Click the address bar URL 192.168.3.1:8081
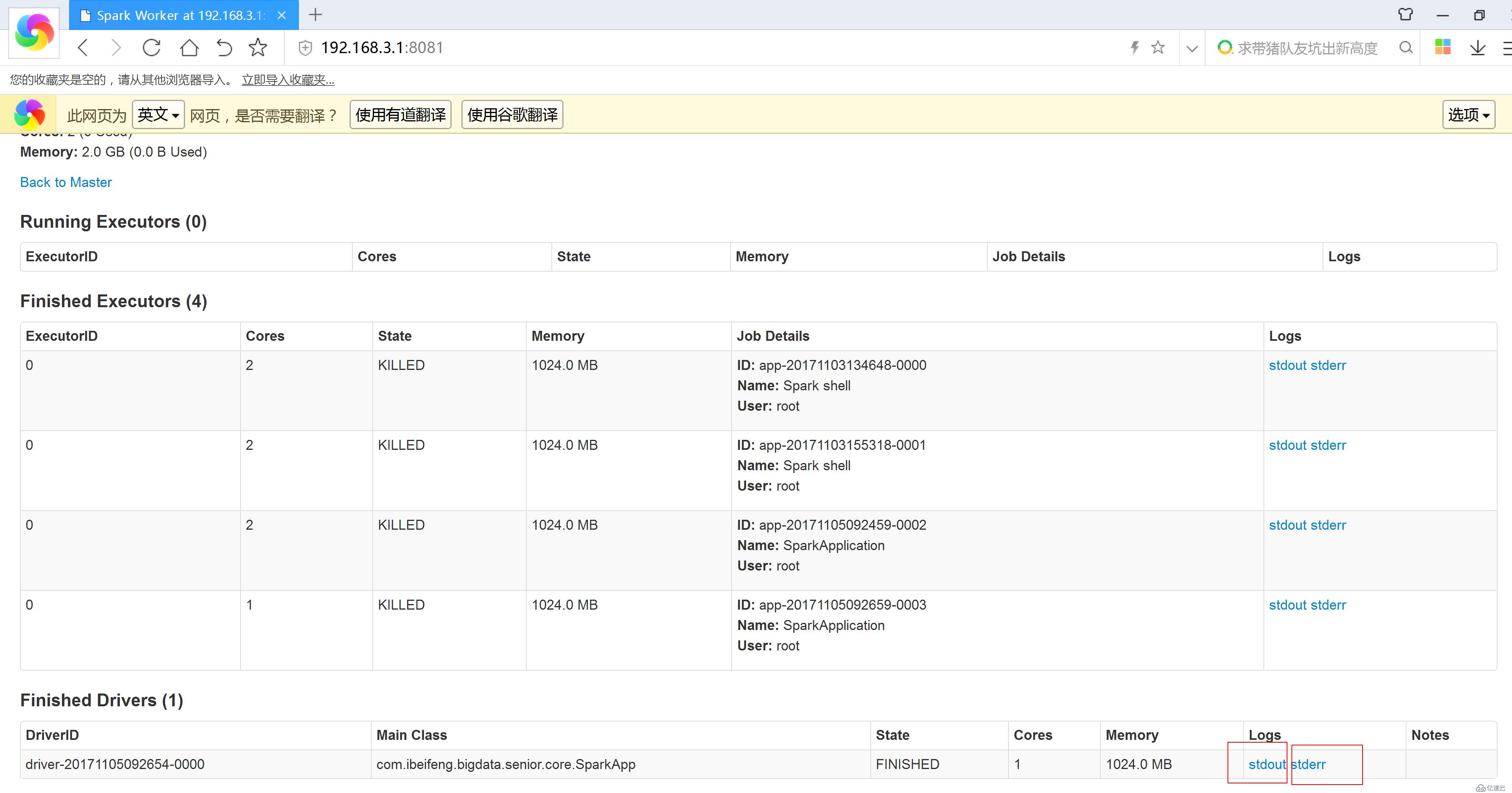The width and height of the screenshot is (1512, 793). [x=382, y=48]
